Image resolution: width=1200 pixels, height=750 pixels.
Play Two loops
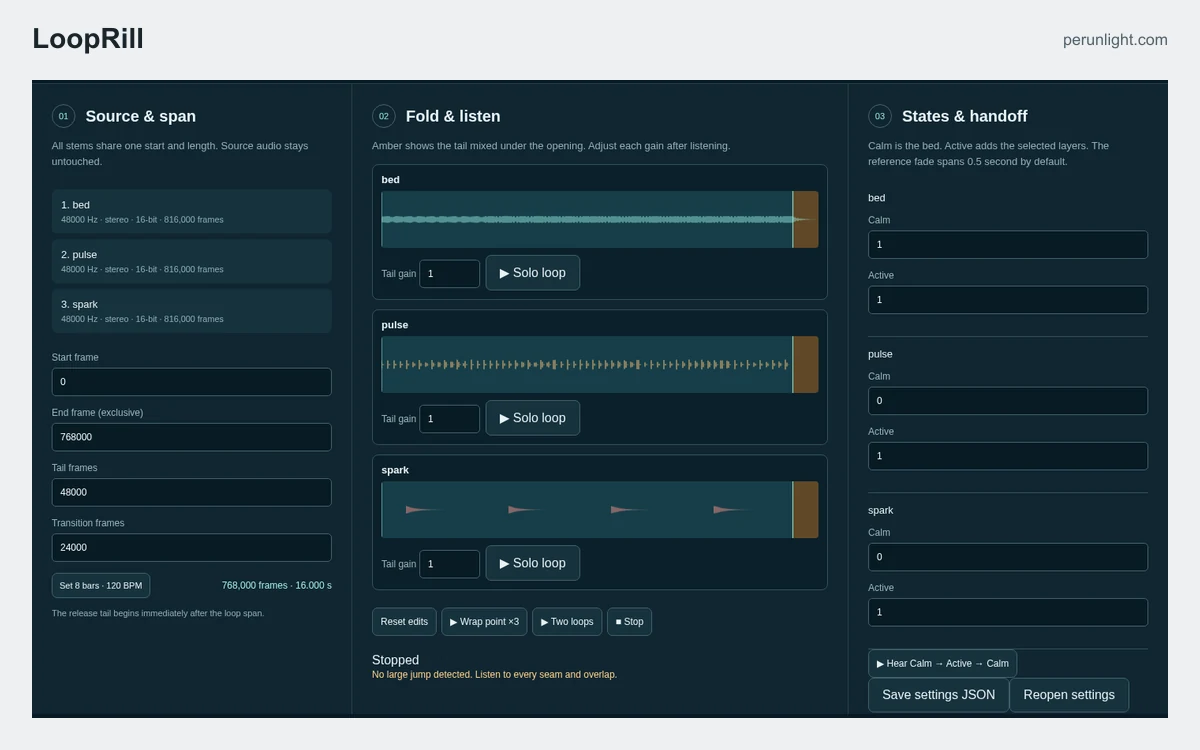coord(567,622)
